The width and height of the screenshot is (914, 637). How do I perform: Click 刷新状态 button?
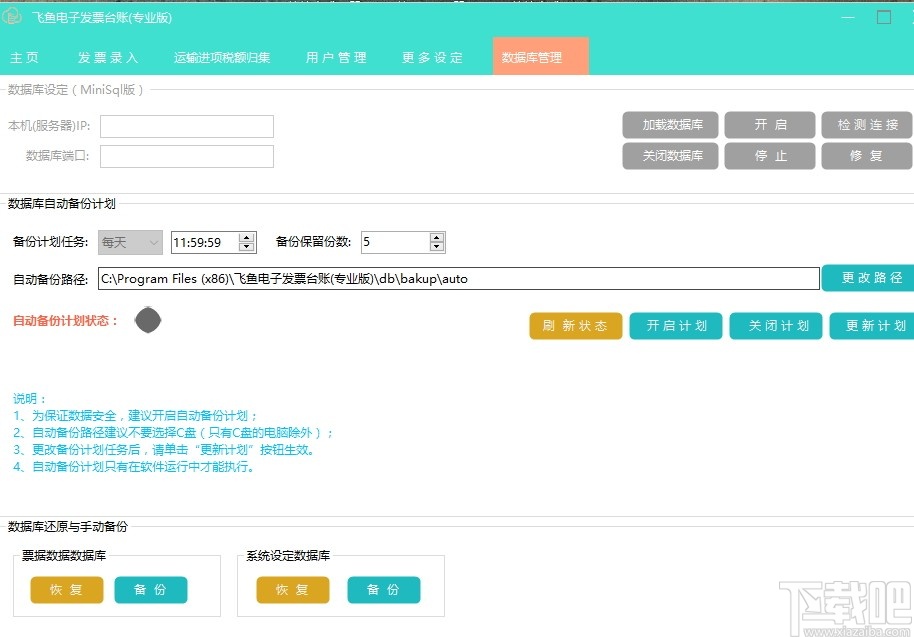pos(575,326)
